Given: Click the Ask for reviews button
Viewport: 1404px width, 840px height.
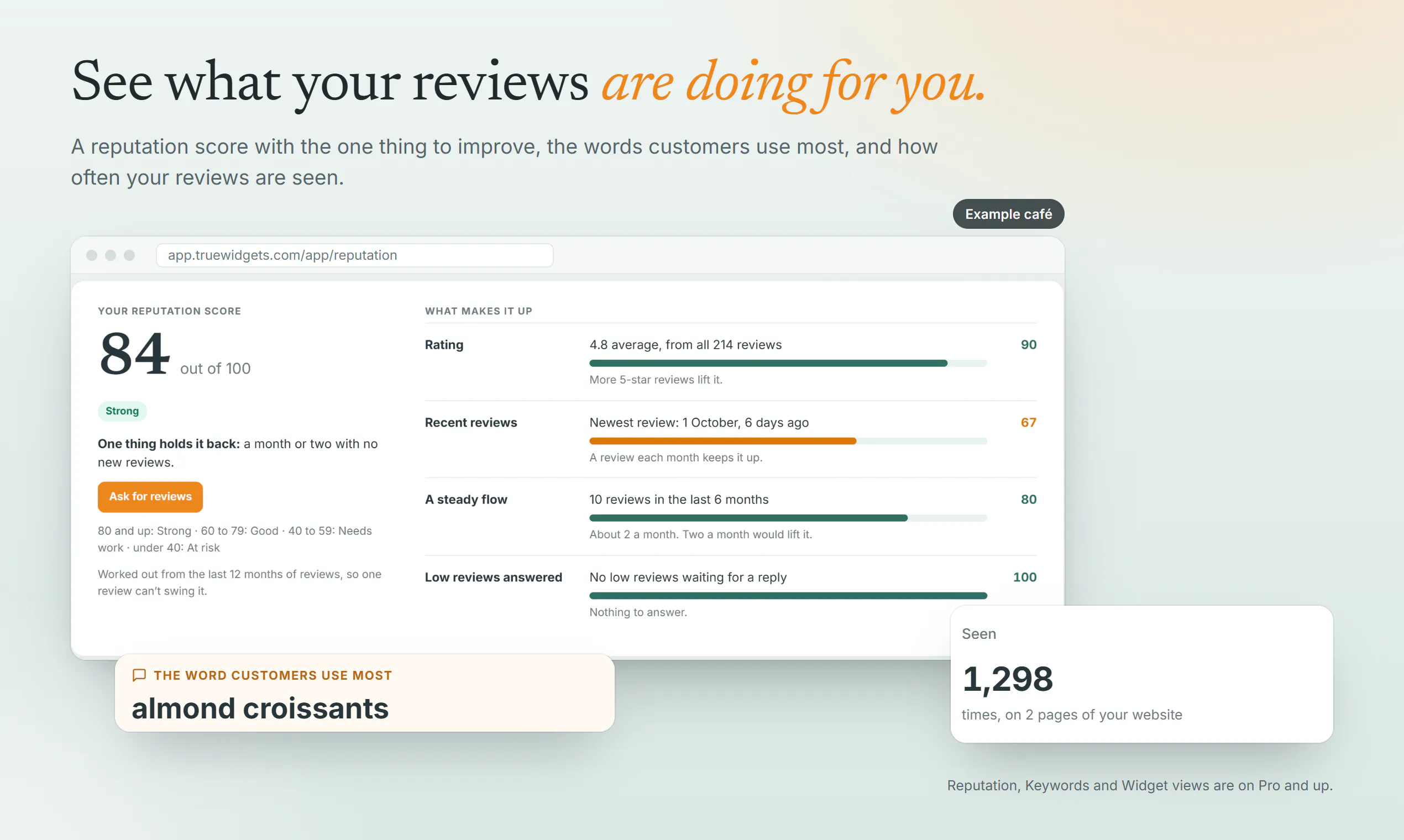Looking at the screenshot, I should pyautogui.click(x=150, y=496).
